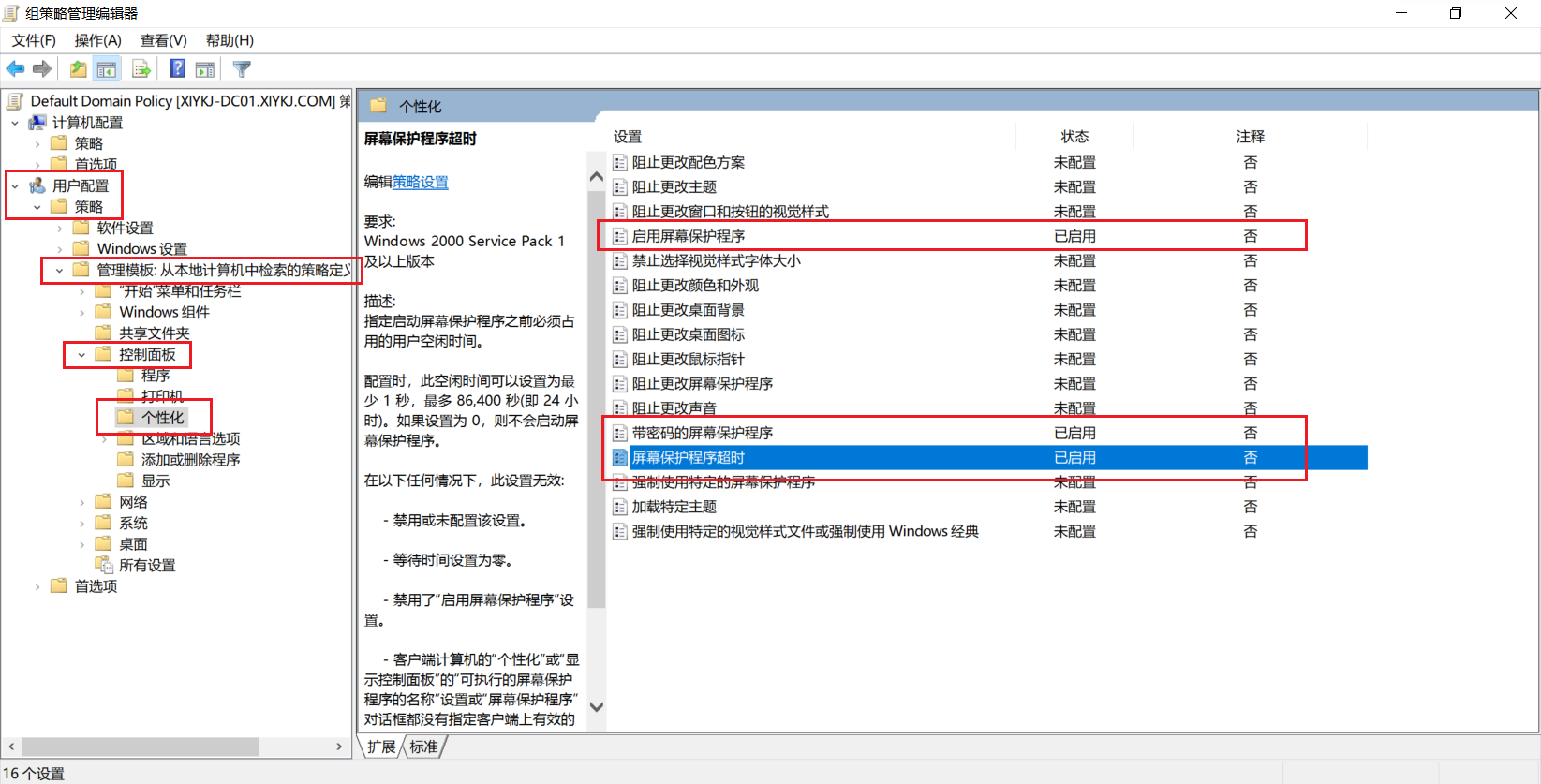Click the Up one level folder icon

79,69
